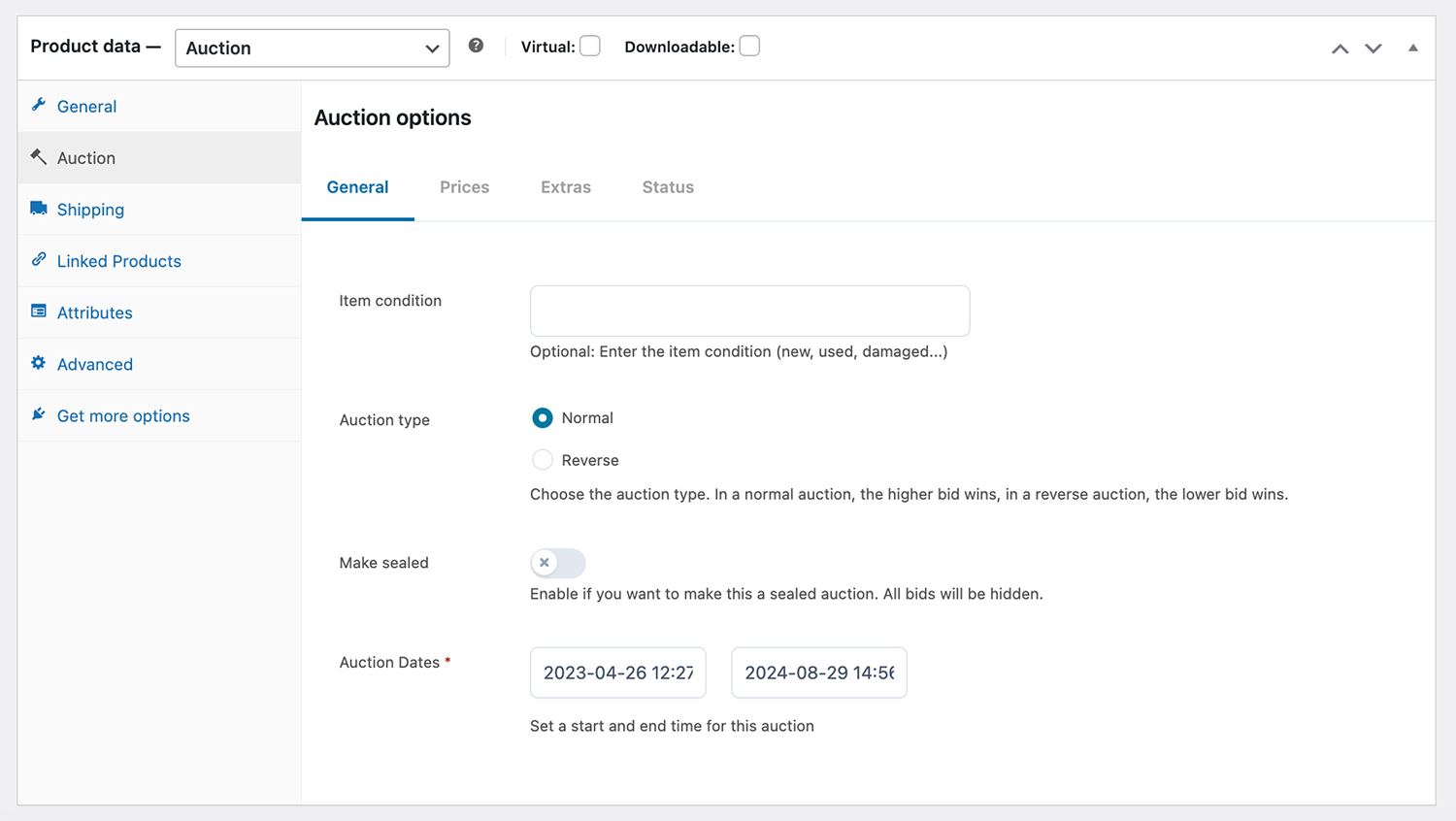Image resolution: width=1456 pixels, height=821 pixels.
Task: Open the product type dropdown showing Auction
Action: click(312, 48)
